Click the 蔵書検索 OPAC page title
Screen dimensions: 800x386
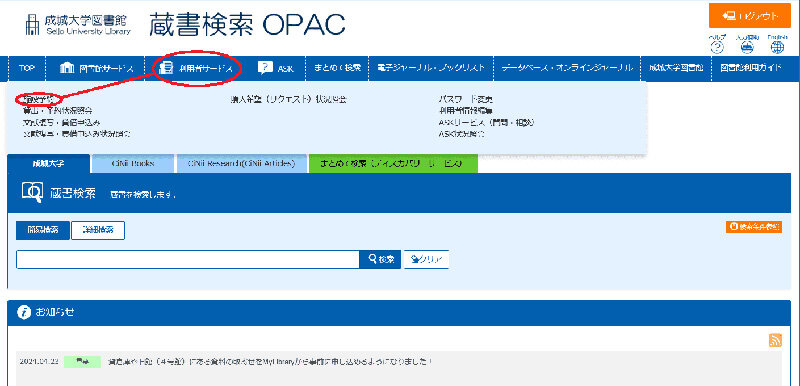point(247,24)
